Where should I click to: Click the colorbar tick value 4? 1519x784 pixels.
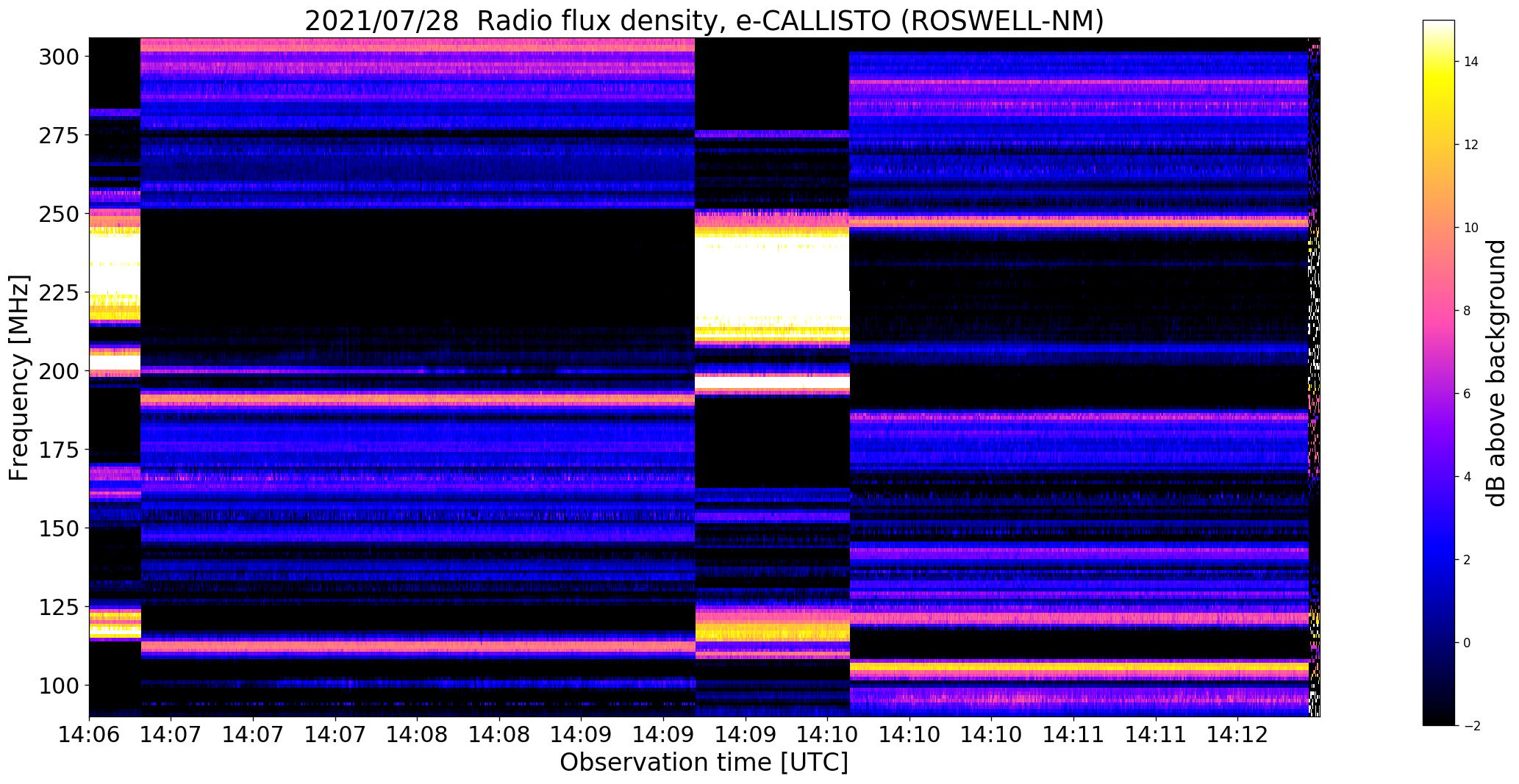(1467, 477)
